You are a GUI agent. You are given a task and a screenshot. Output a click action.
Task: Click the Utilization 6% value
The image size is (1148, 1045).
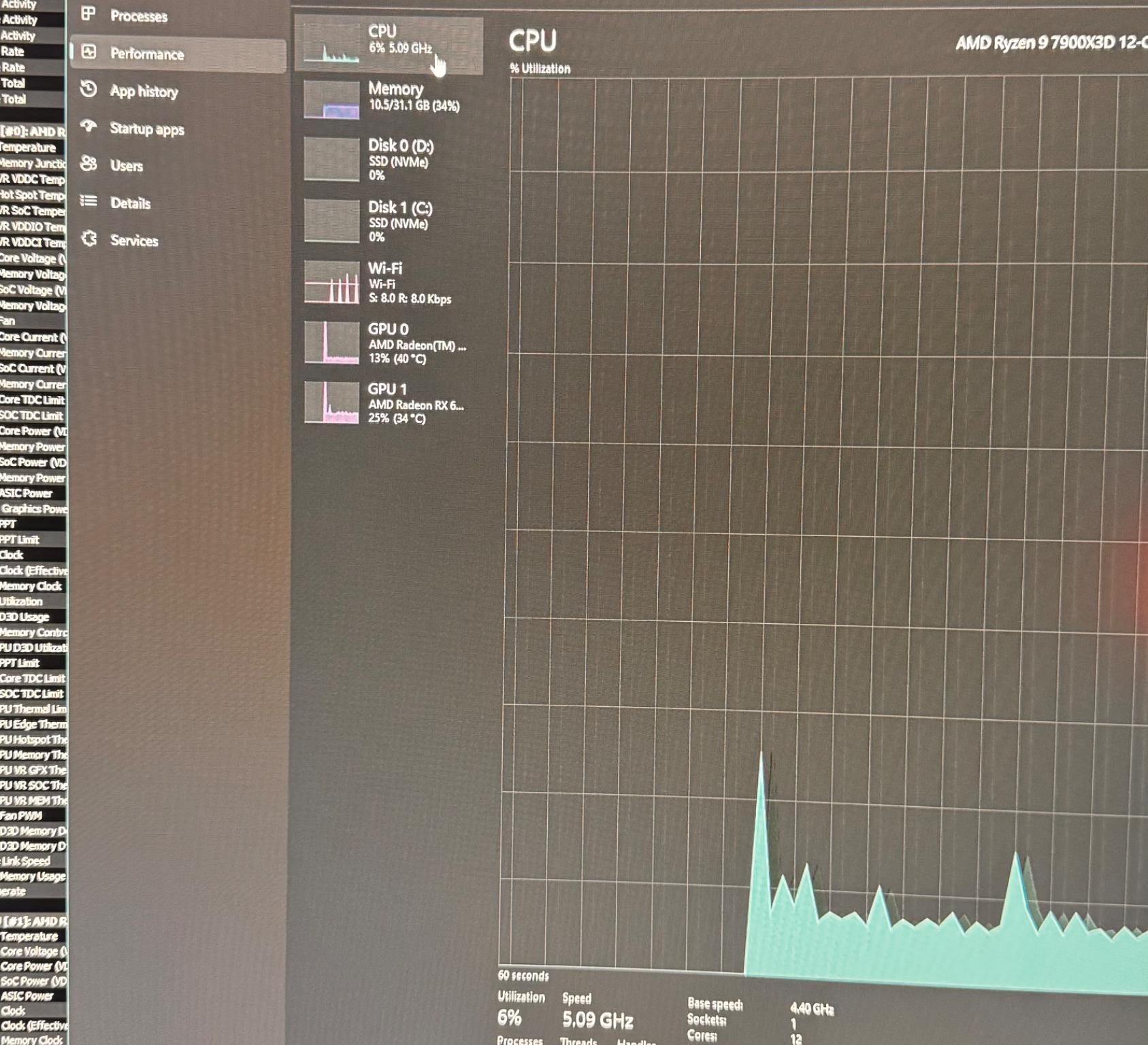click(510, 1018)
